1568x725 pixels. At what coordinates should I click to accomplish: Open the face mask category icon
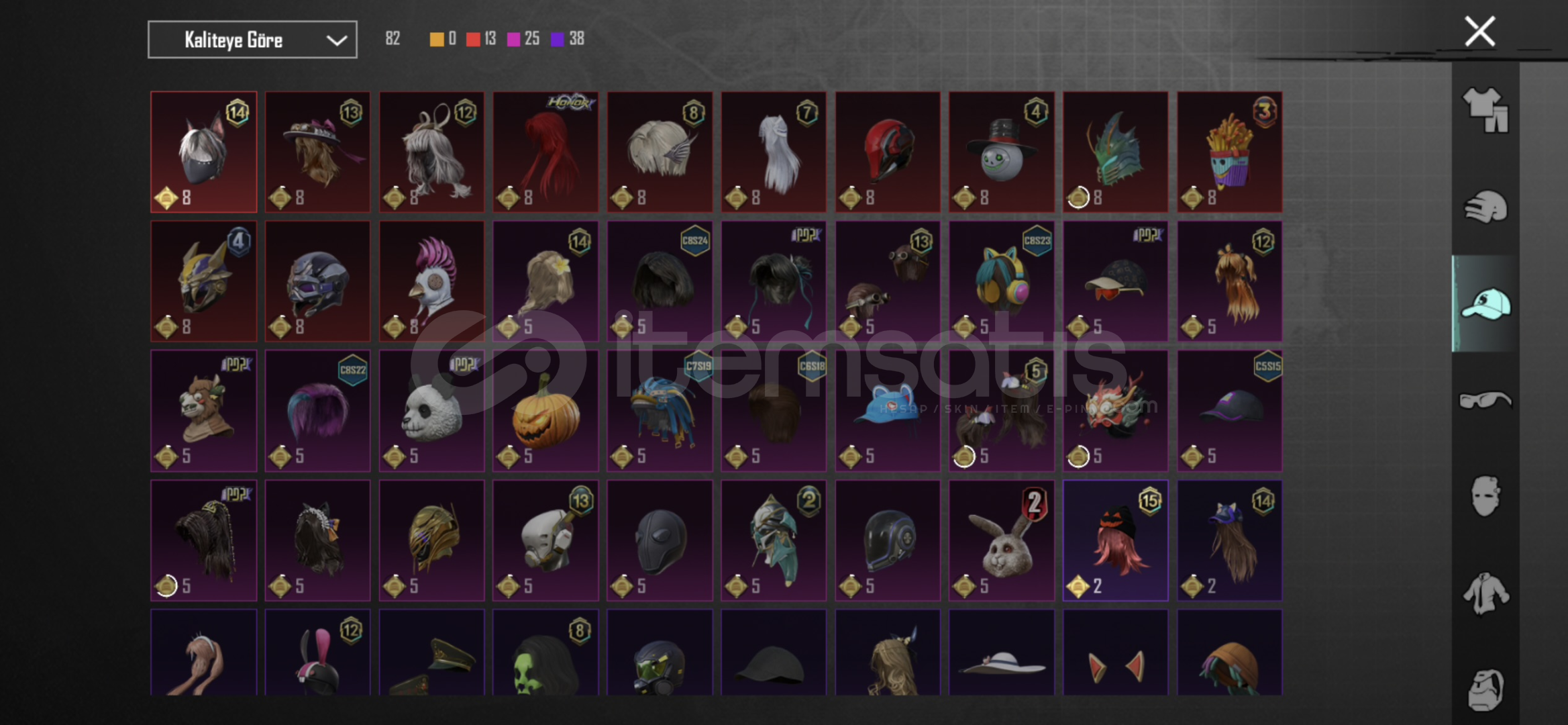(1485, 496)
